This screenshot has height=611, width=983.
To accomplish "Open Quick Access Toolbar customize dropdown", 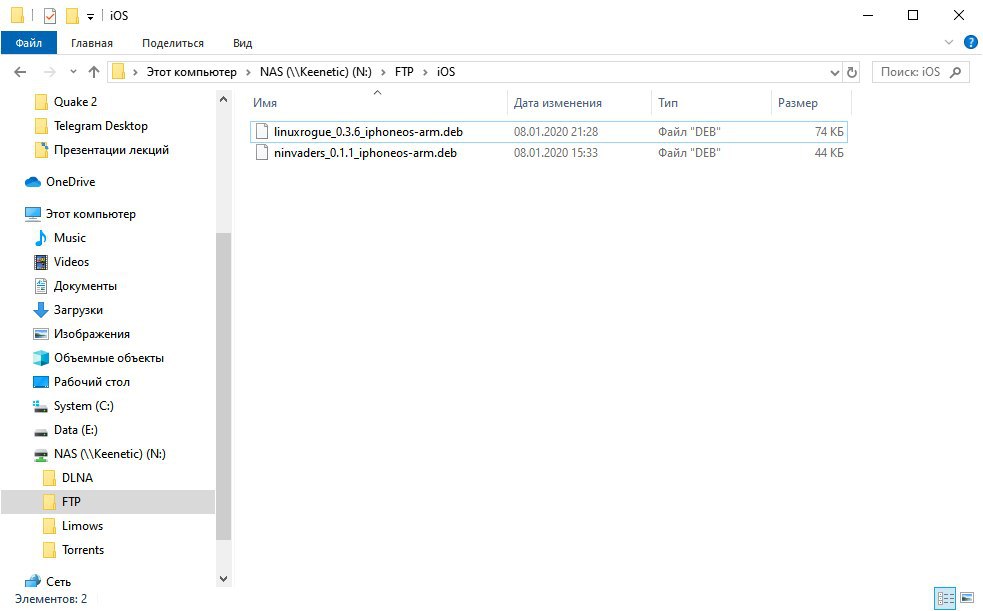I will [90, 16].
